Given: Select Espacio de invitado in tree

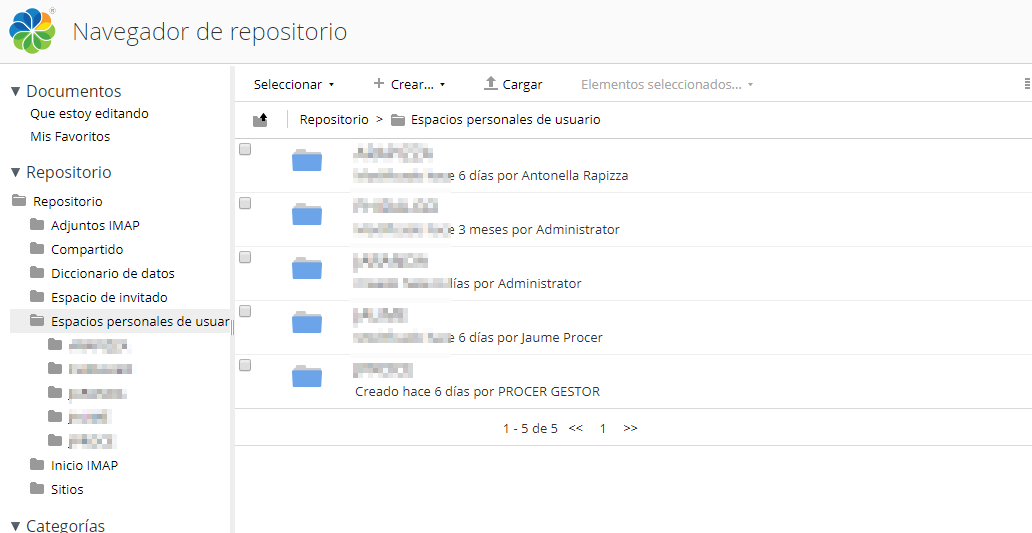Looking at the screenshot, I should click(109, 297).
